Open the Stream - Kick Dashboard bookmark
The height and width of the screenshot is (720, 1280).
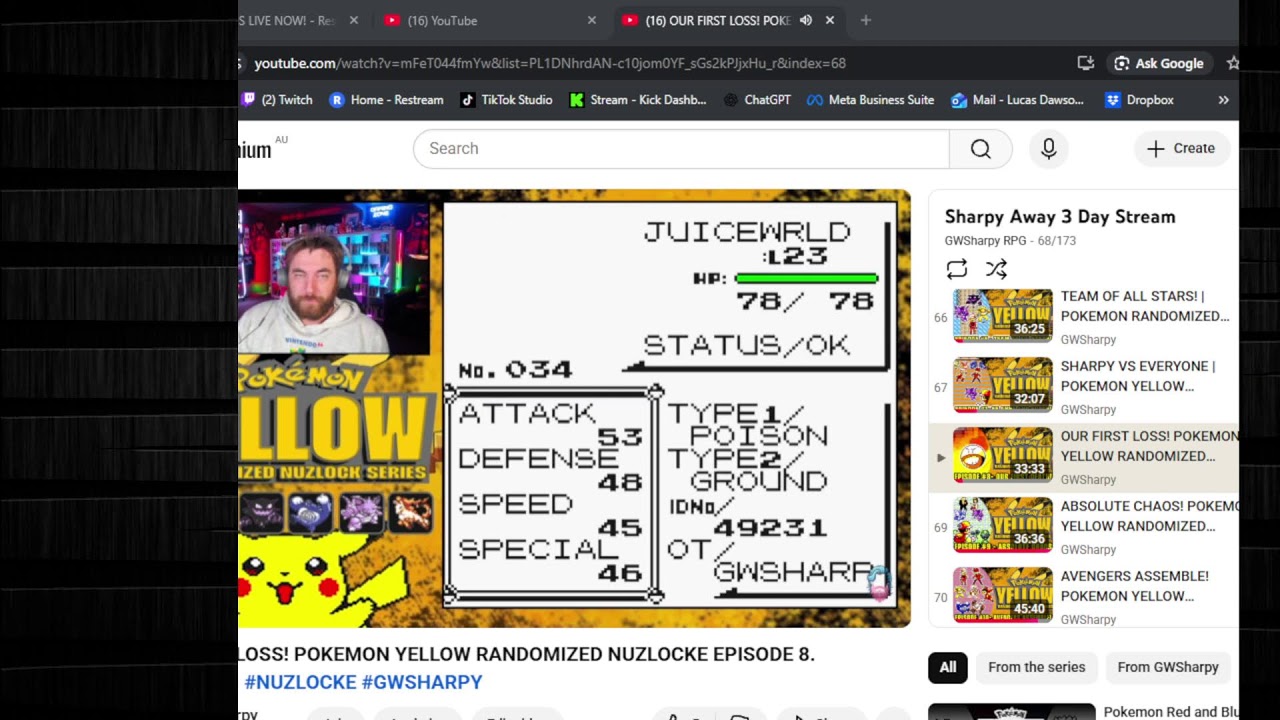[x=638, y=100]
